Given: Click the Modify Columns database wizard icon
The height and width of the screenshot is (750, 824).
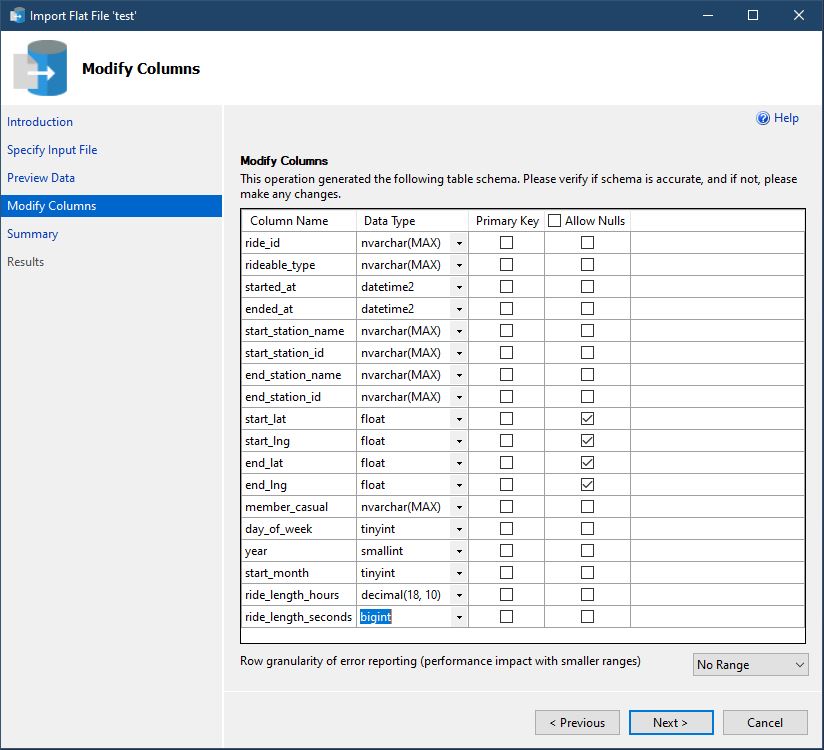Looking at the screenshot, I should (41, 69).
